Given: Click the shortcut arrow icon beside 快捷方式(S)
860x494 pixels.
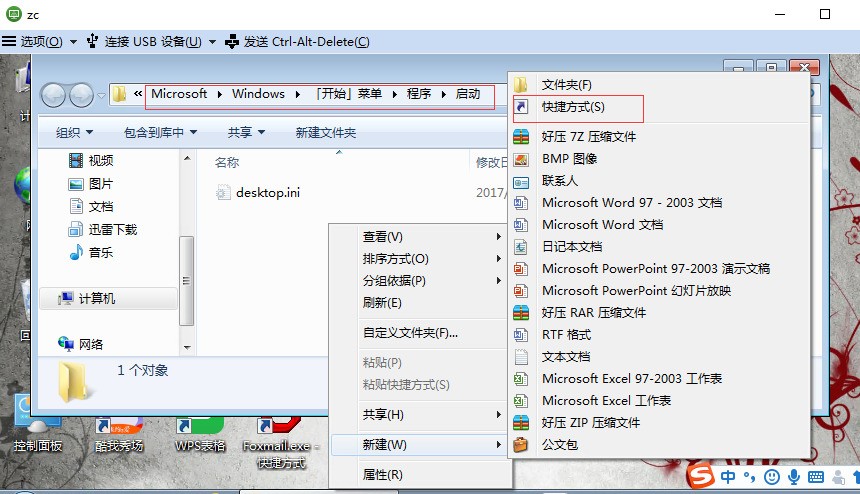Looking at the screenshot, I should (520, 106).
